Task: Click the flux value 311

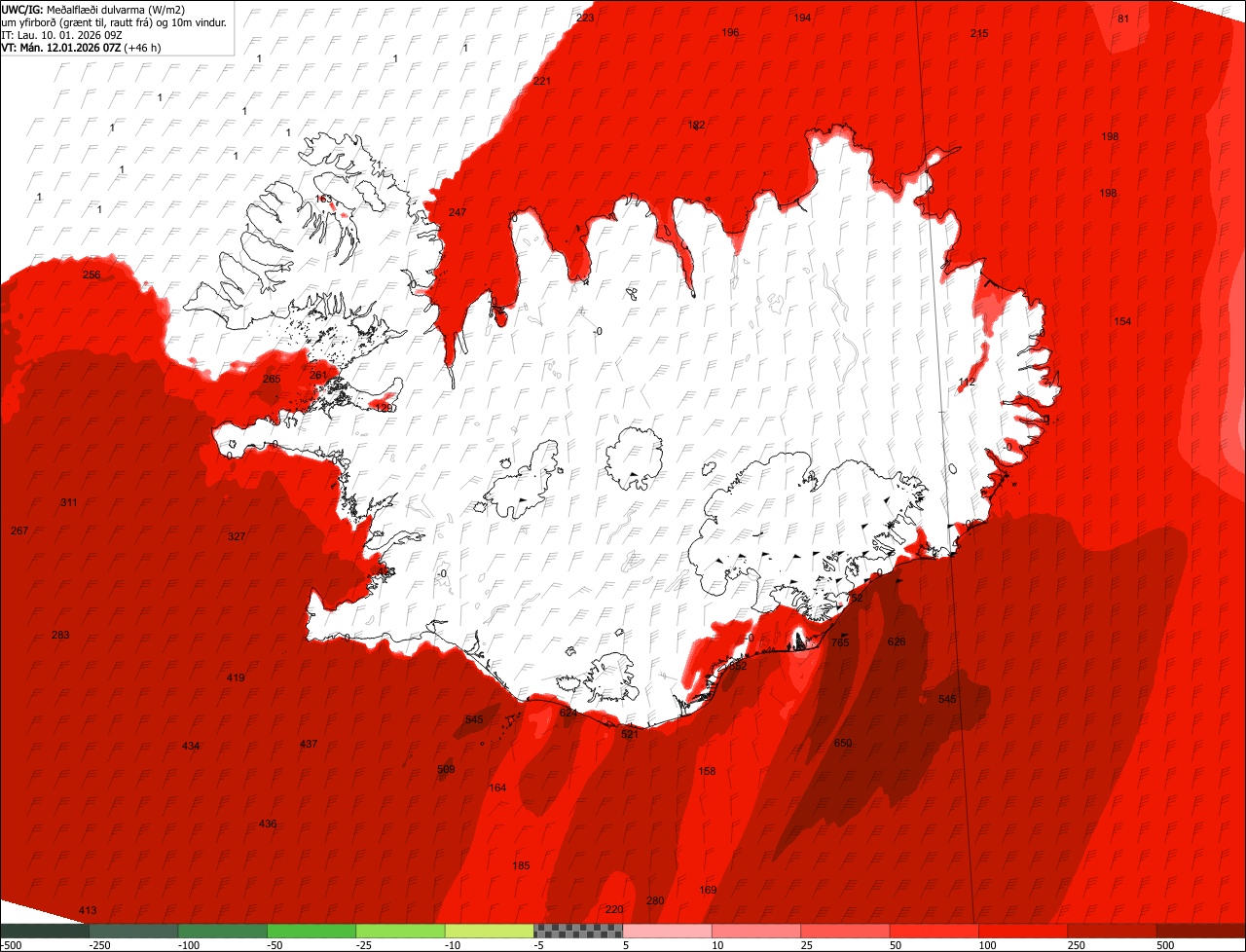Action: pos(69,503)
